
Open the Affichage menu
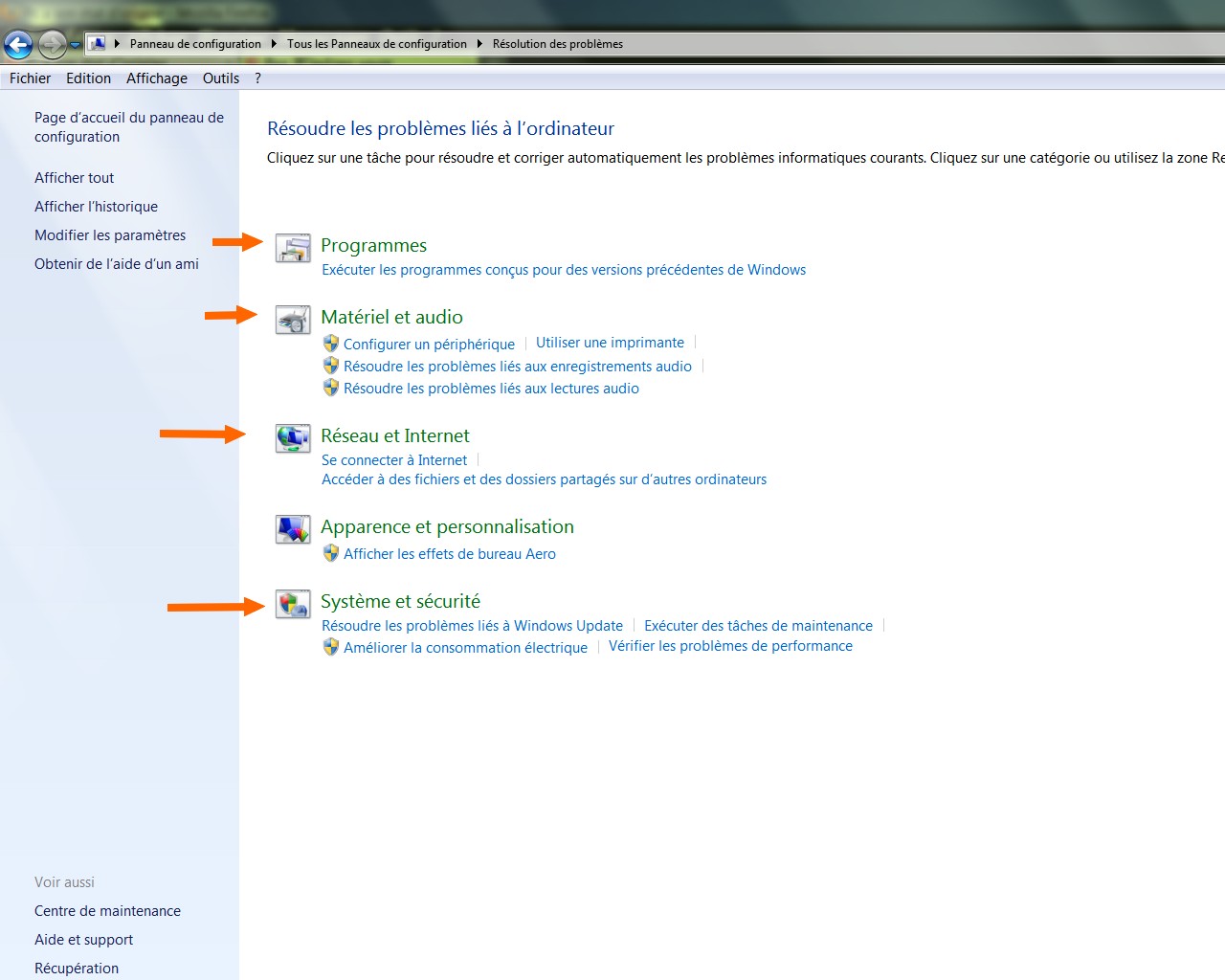click(157, 78)
